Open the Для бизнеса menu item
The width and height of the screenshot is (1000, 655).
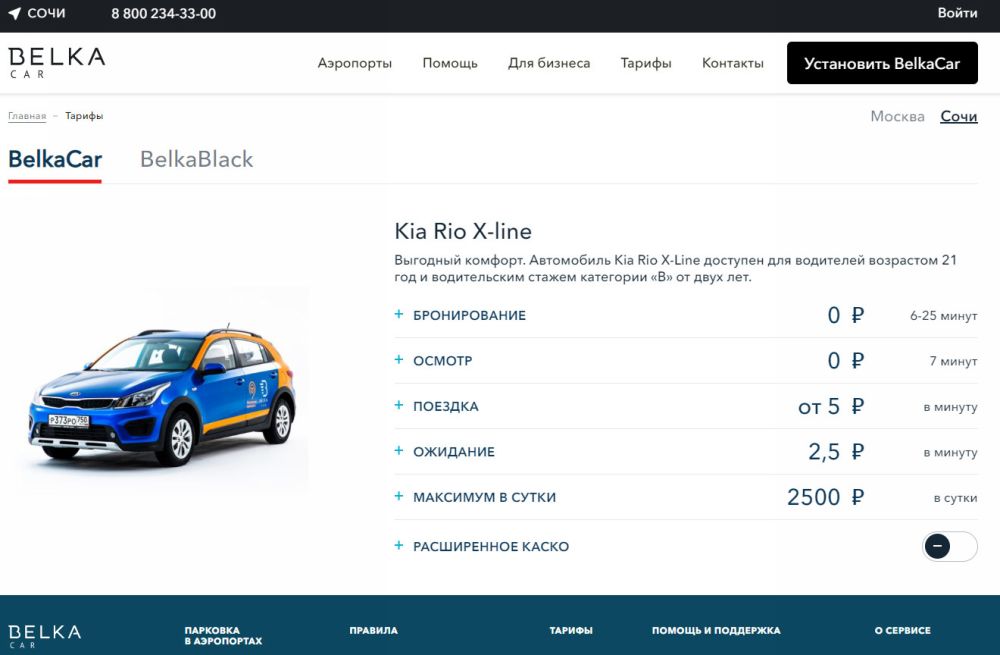point(549,63)
